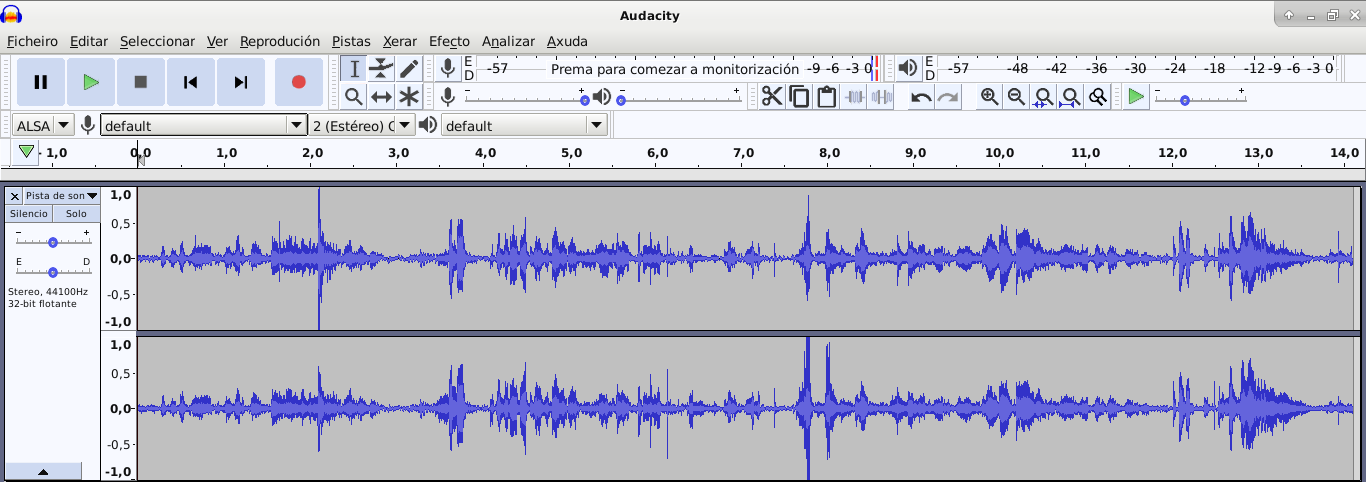Viewport: 1366px width, 482px height.
Task: Select the Draw (pencil) tool
Action: (409, 69)
